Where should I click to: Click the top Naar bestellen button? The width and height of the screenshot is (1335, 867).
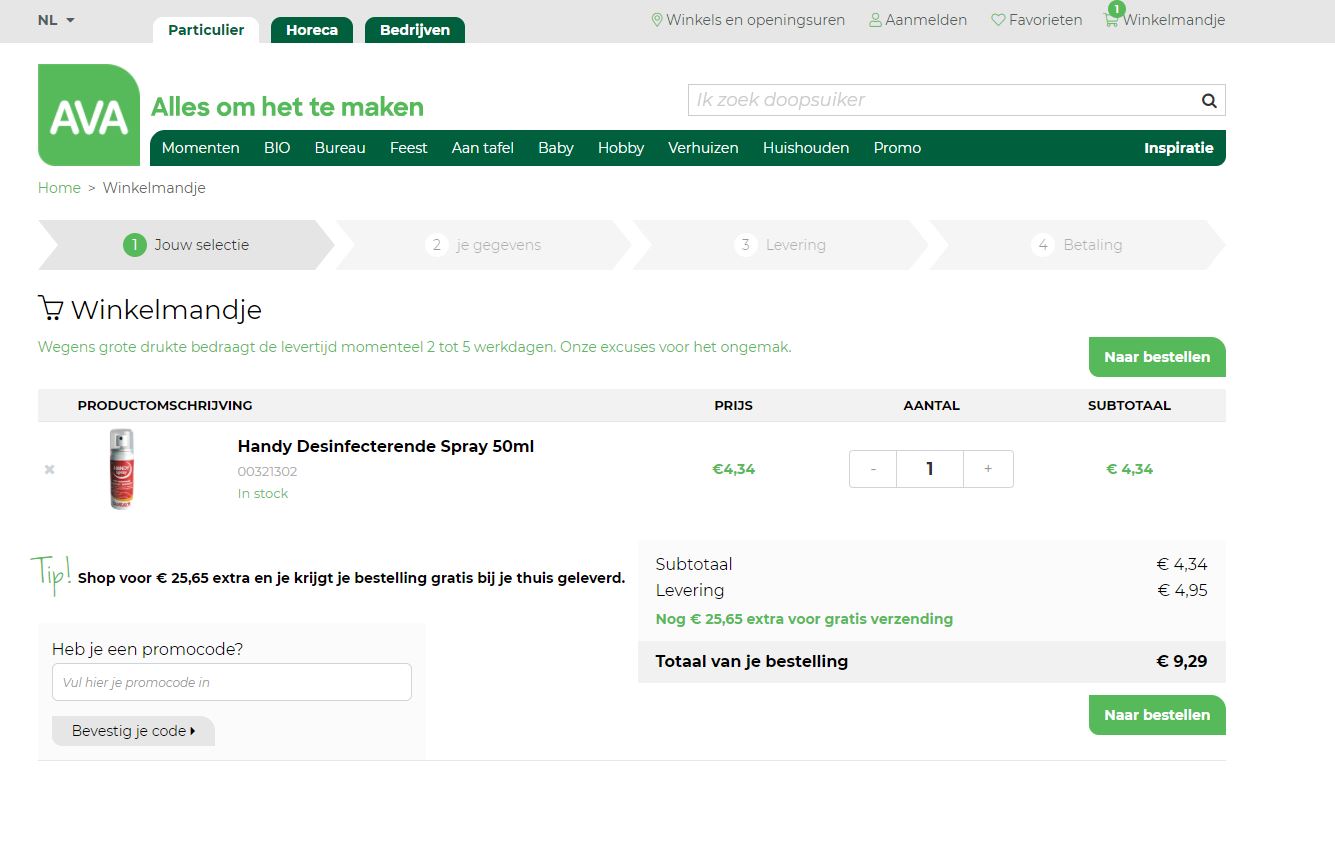[x=1157, y=357]
